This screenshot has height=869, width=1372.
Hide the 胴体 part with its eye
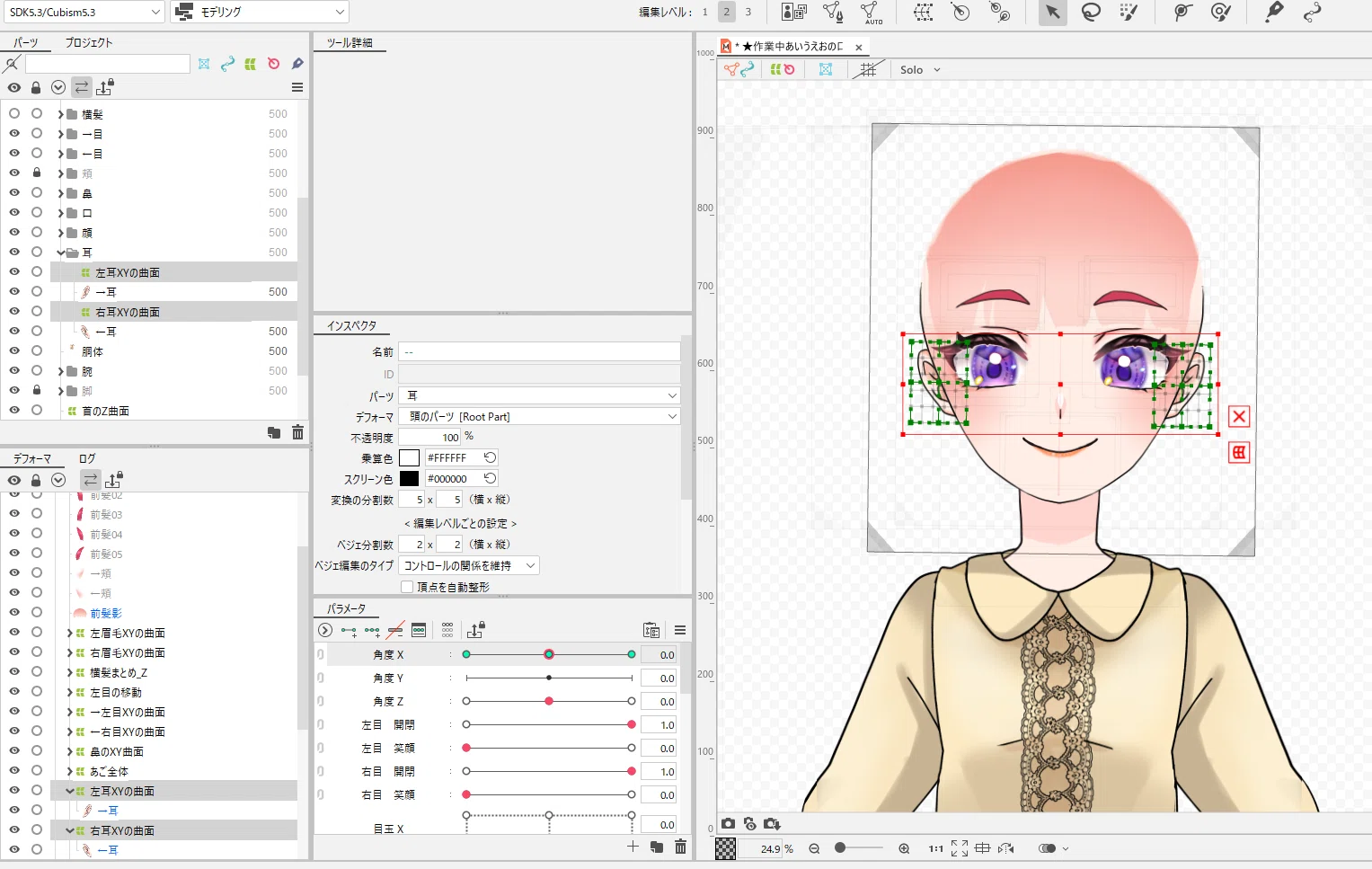14,350
